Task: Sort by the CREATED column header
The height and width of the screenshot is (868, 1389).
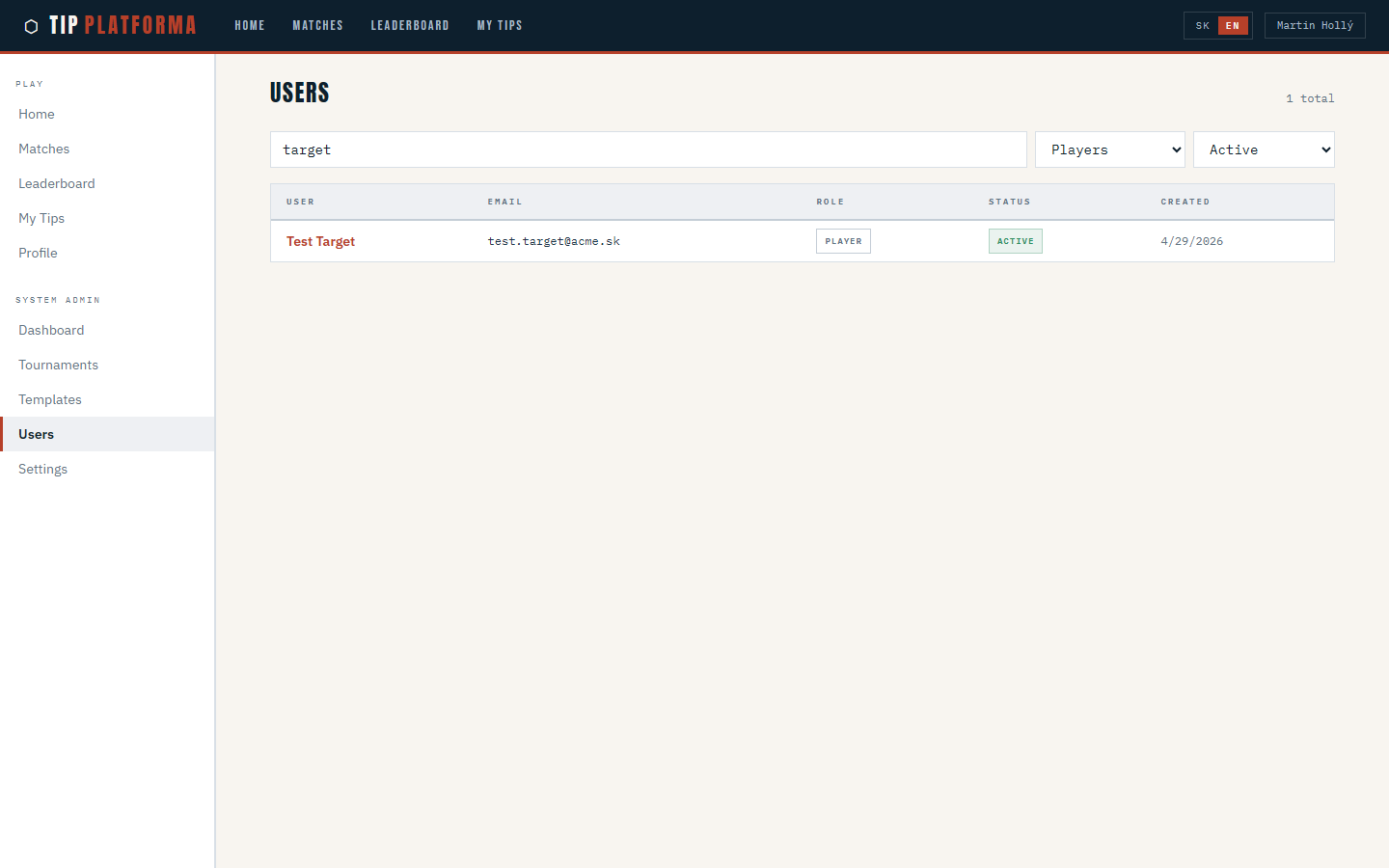Action: point(1185,202)
